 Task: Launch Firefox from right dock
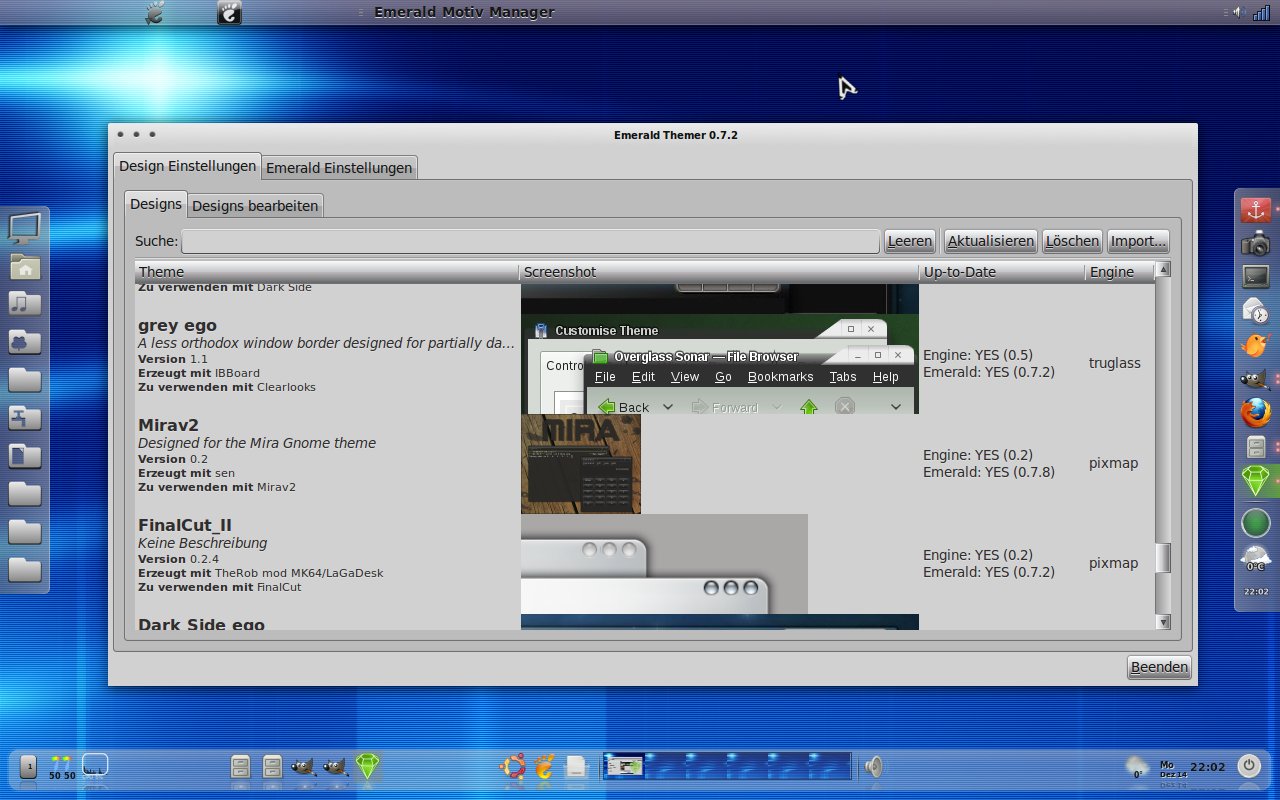(1255, 412)
